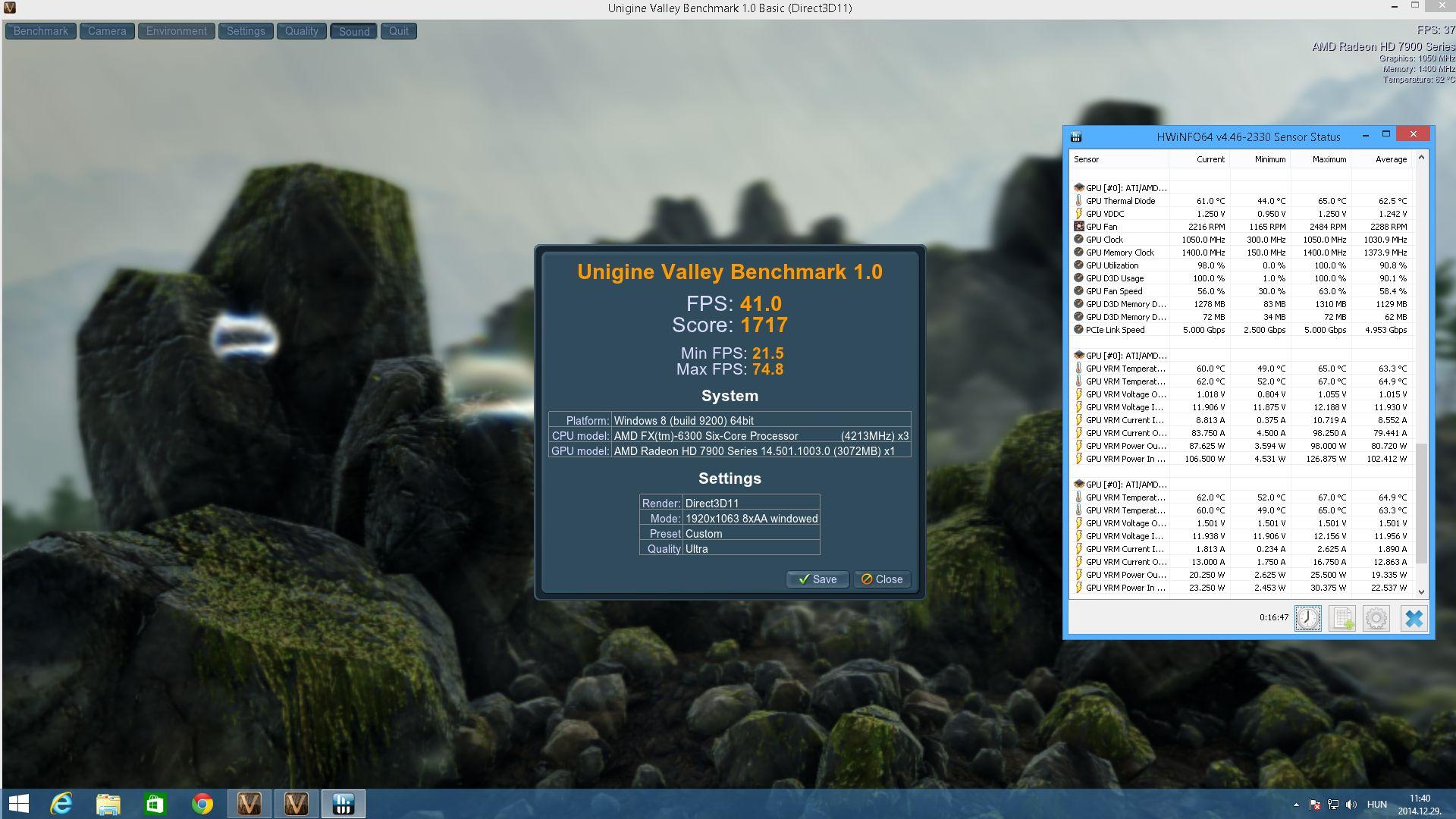Click the HWiNFO logging start icon
The height and width of the screenshot is (819, 1456).
[1342, 618]
